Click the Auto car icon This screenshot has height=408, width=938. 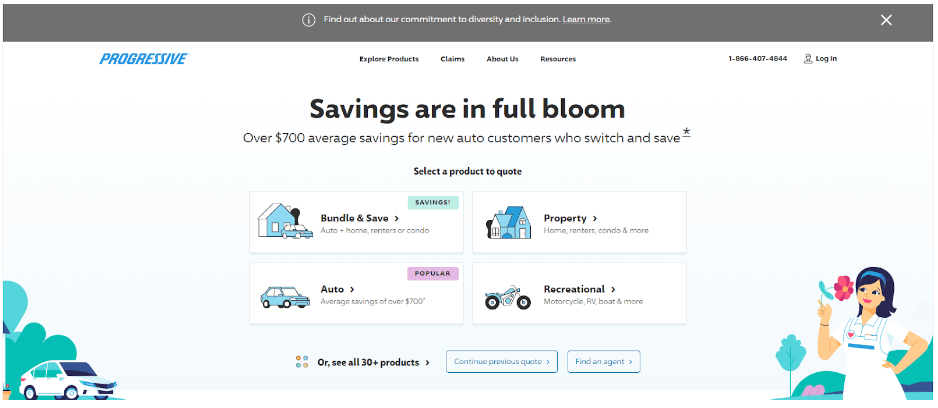[285, 297]
